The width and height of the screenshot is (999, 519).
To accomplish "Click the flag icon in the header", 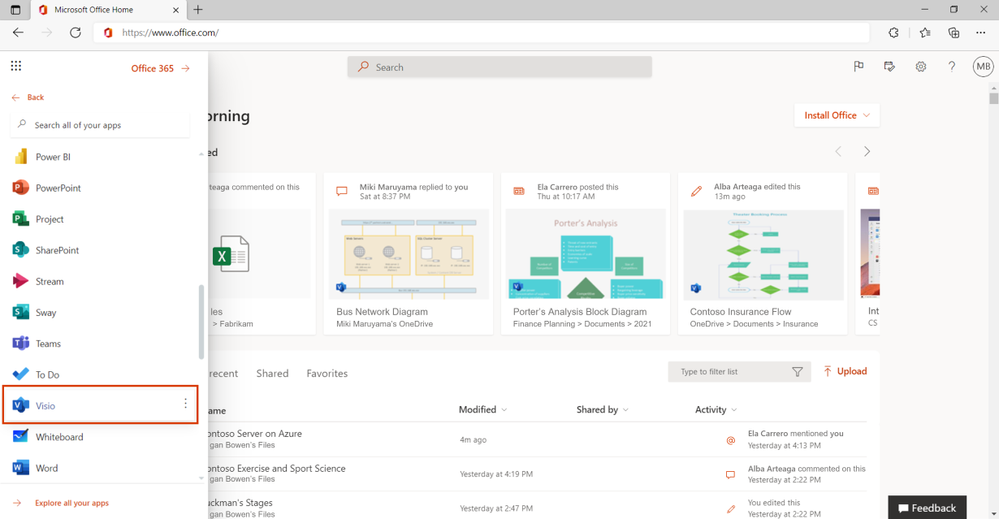I will [x=859, y=66].
